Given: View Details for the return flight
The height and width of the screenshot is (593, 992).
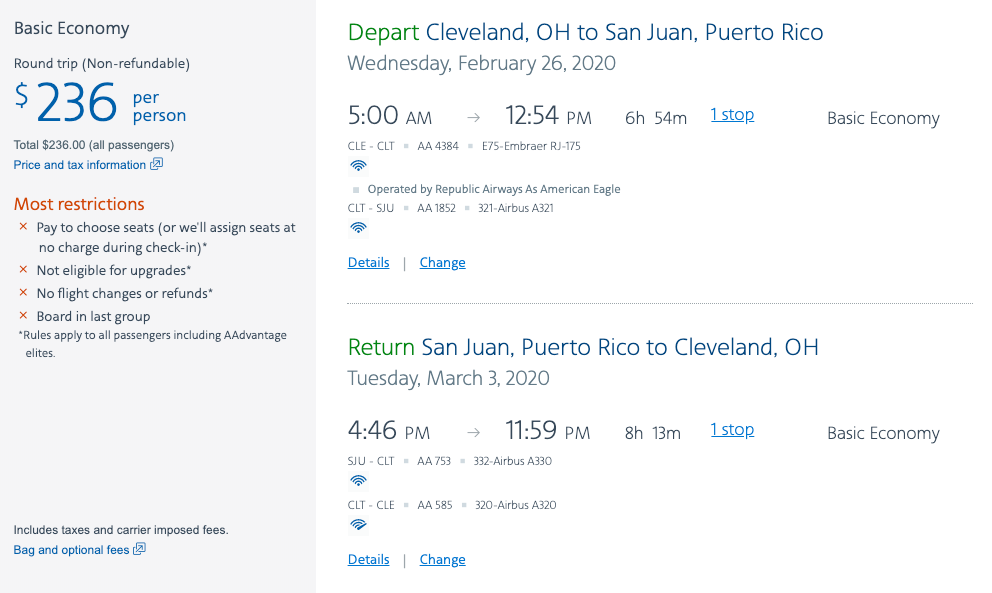Looking at the screenshot, I should click(368, 560).
